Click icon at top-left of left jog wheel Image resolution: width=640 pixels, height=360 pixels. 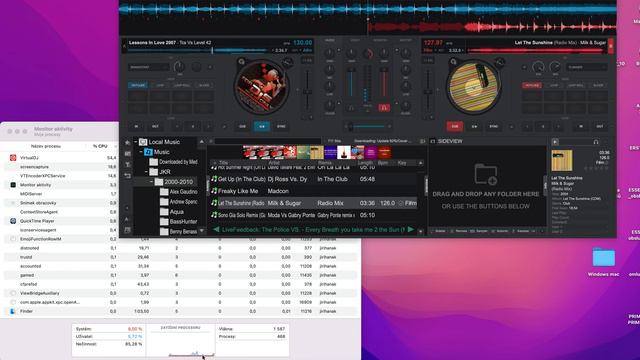tap(242, 62)
